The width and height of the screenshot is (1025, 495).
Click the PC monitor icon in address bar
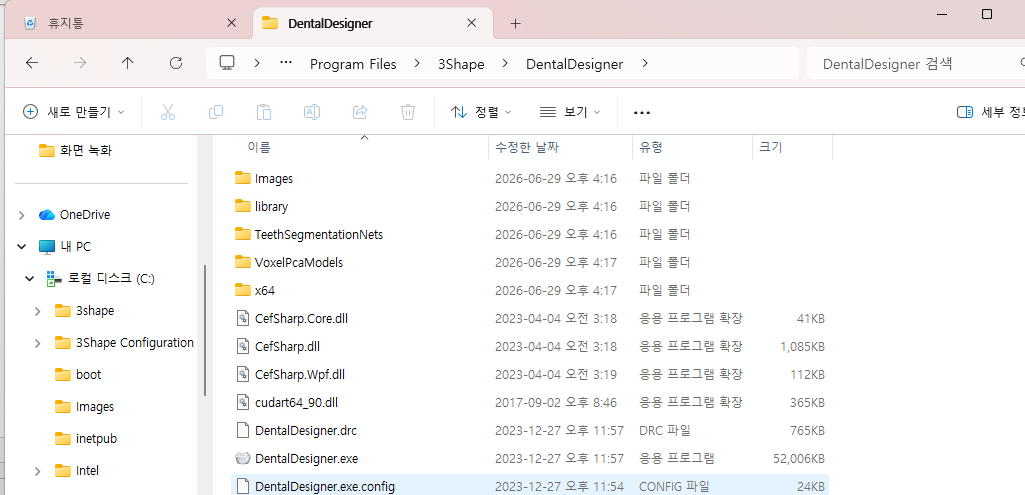coord(227,63)
